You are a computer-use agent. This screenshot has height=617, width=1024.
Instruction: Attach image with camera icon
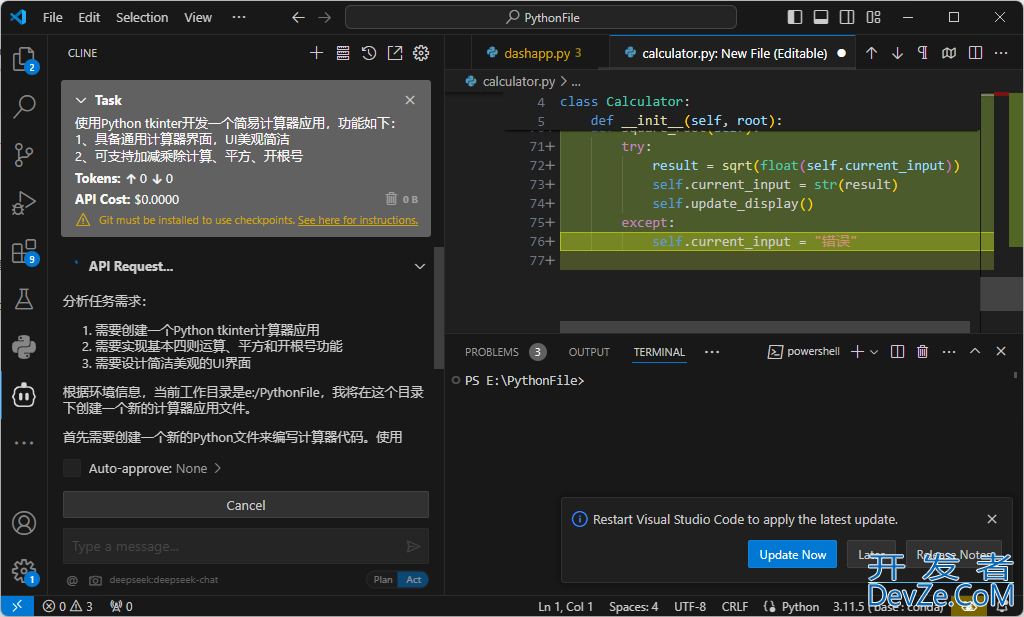tap(95, 580)
